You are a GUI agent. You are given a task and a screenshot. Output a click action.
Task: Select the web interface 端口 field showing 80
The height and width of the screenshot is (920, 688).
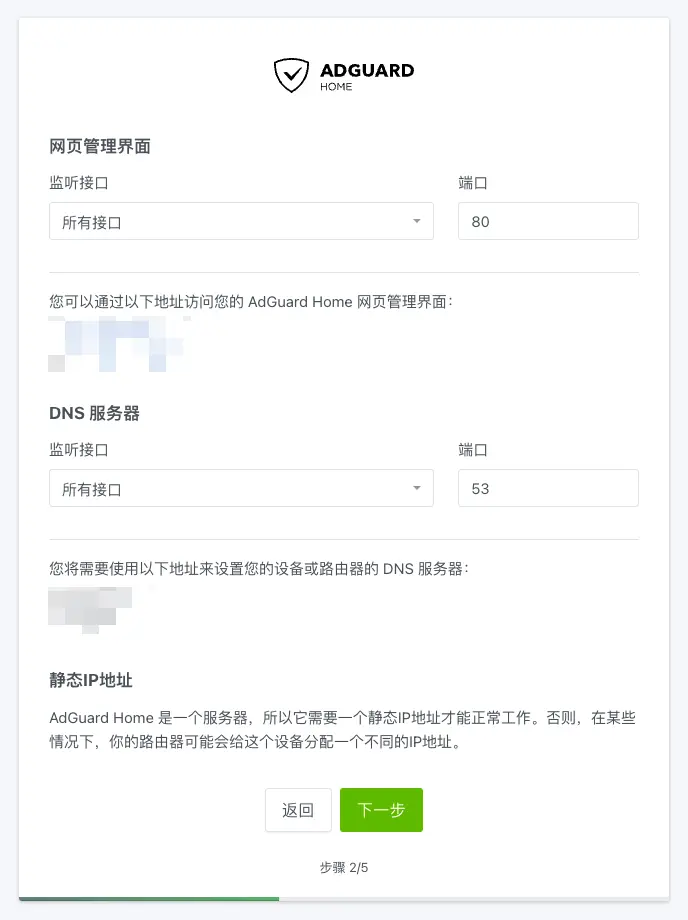(x=548, y=220)
